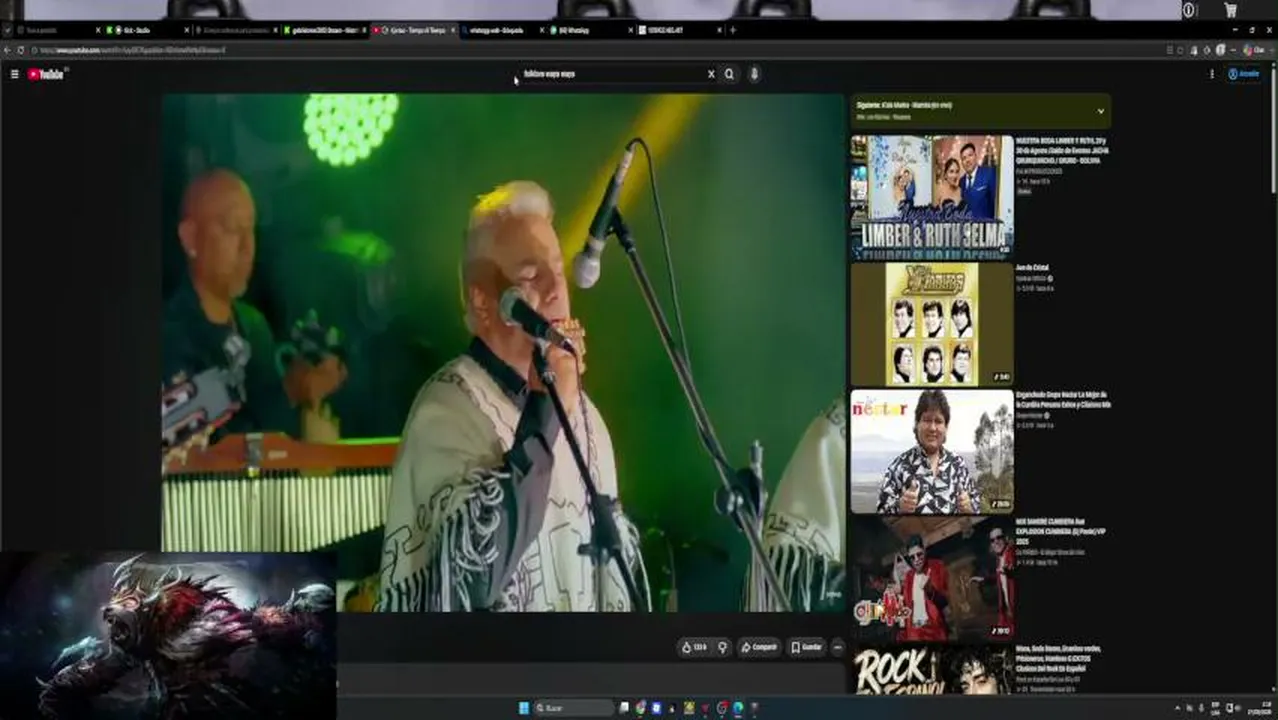Image resolution: width=1278 pixels, height=720 pixels.
Task: Open the YouTube guide hamburger menu
Action: tap(14, 74)
